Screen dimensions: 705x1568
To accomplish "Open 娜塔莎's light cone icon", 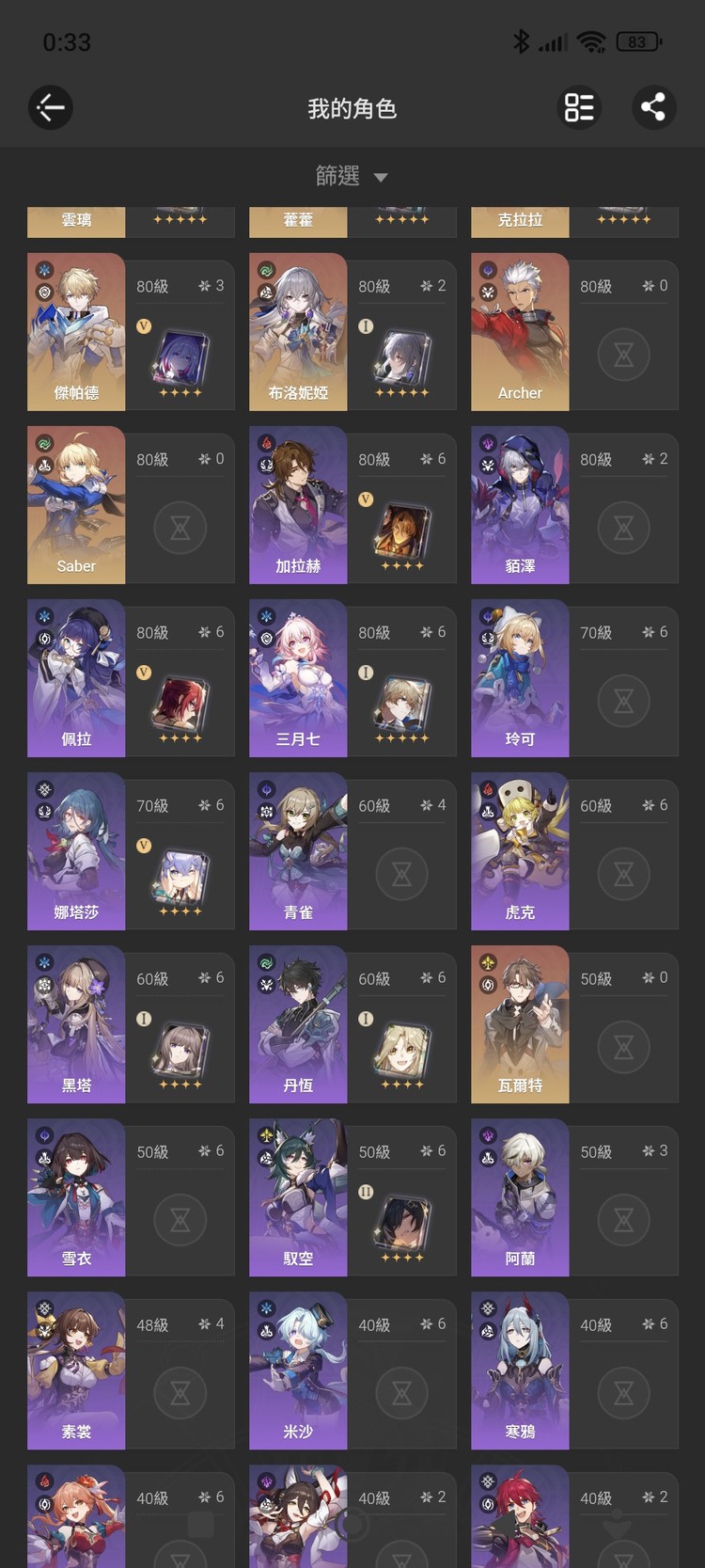I will tap(180, 880).
